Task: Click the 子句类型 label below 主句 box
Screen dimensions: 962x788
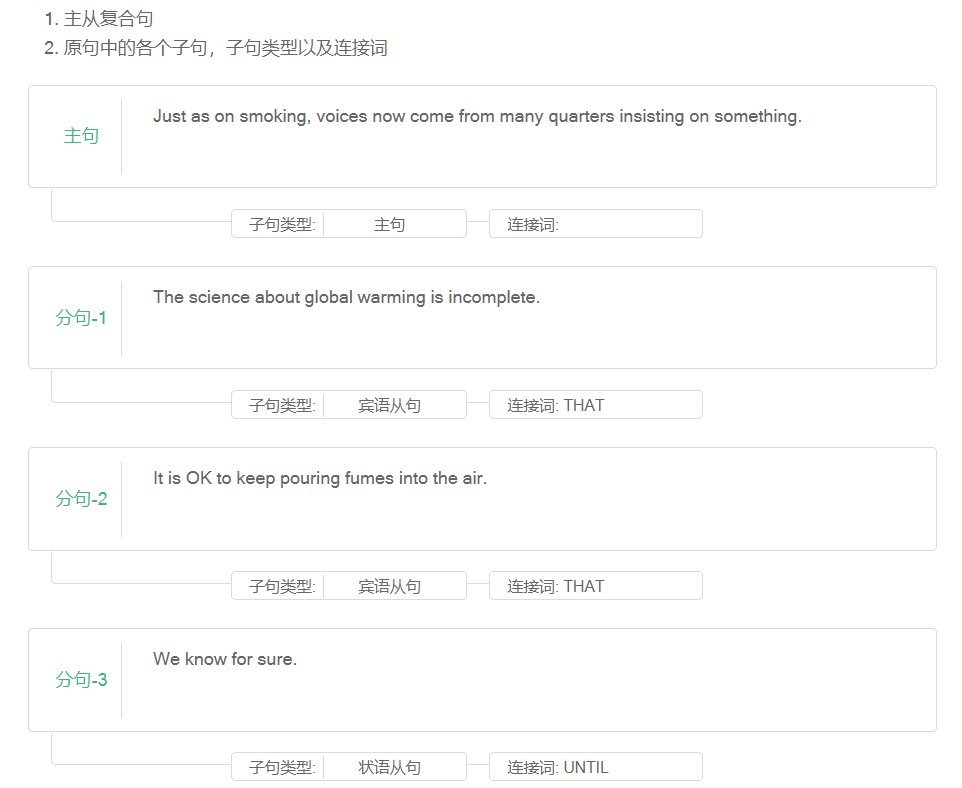Action: point(281,224)
